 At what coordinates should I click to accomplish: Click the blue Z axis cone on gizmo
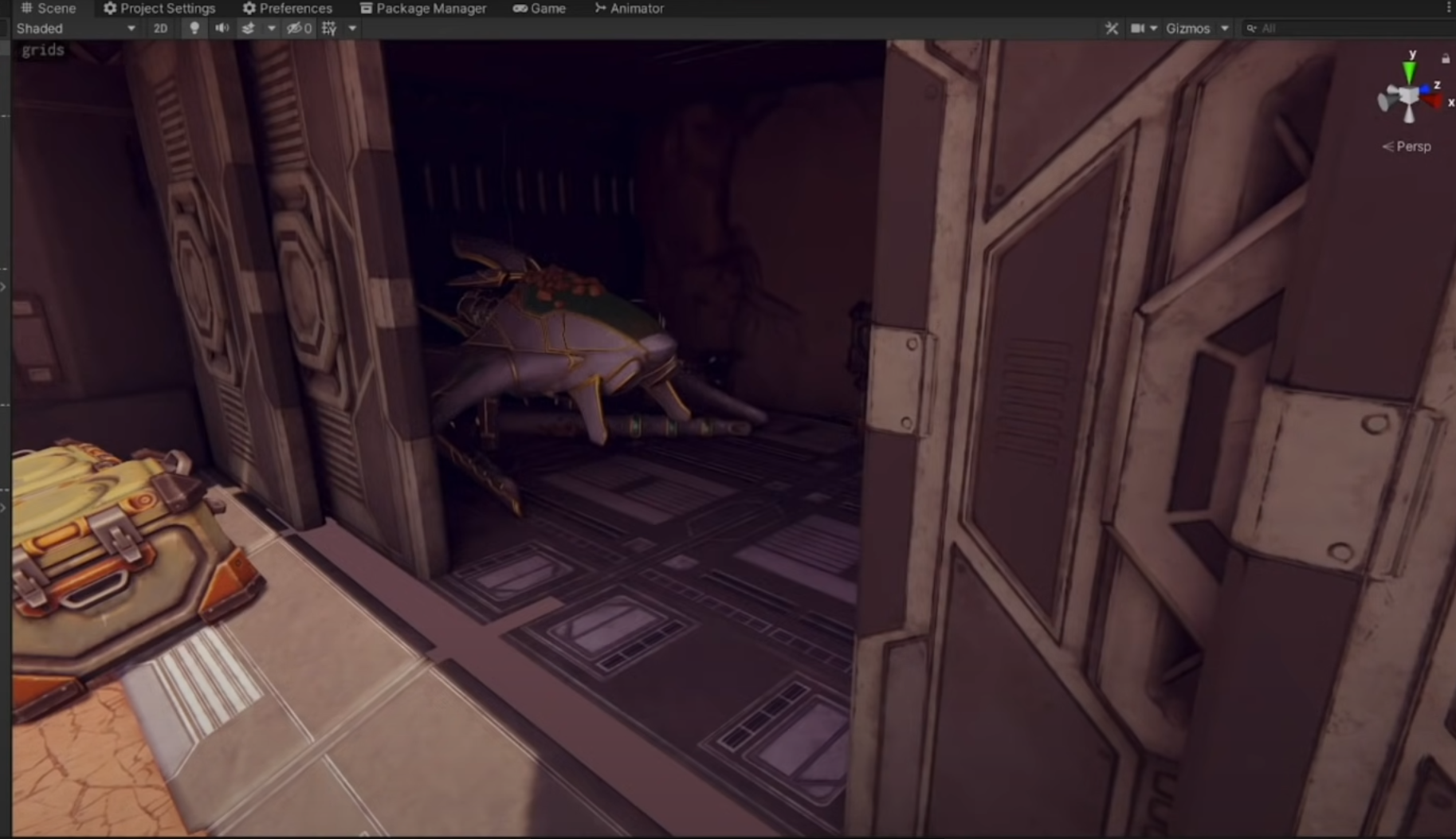[1425, 91]
